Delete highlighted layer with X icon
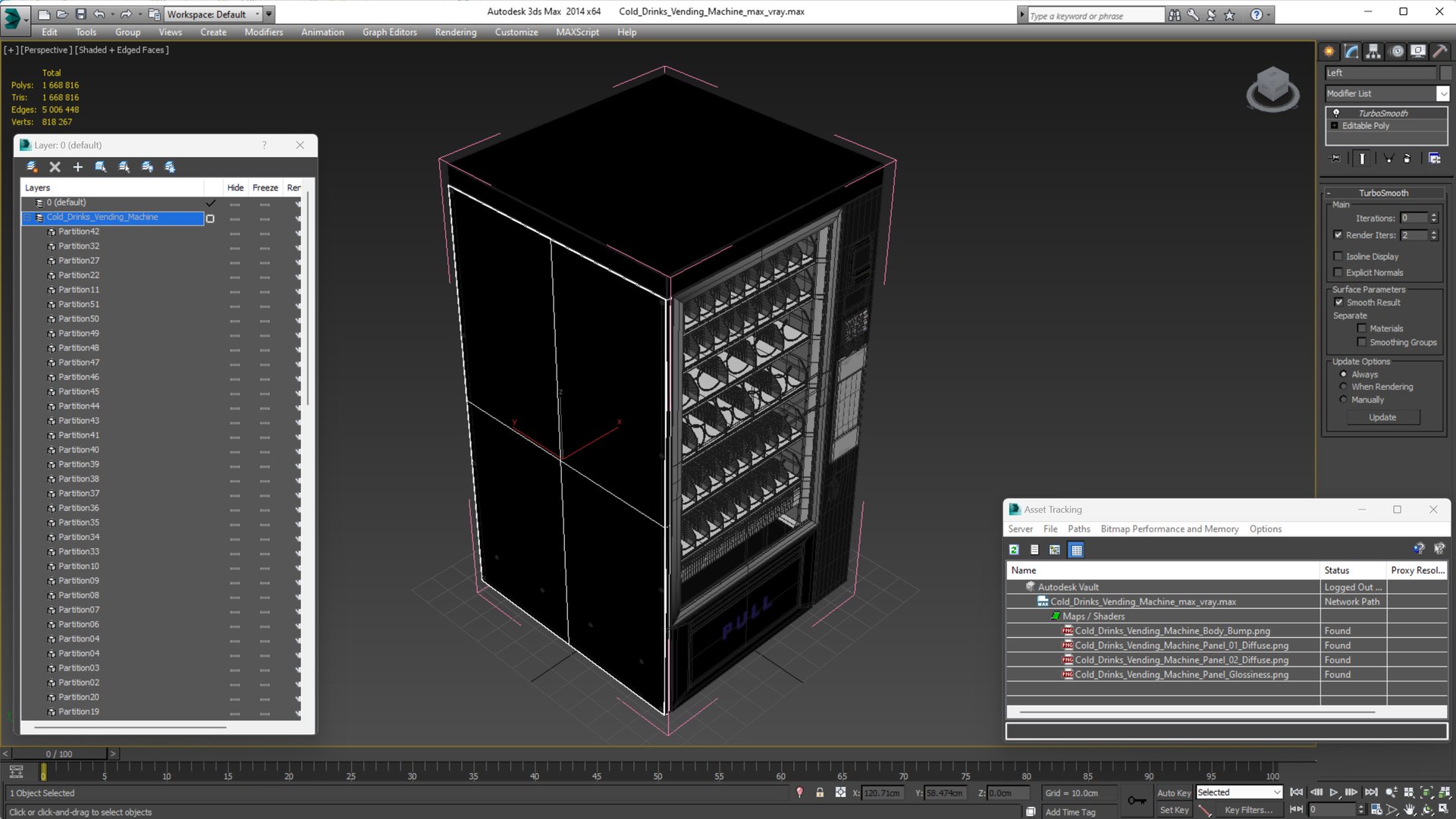 (55, 167)
